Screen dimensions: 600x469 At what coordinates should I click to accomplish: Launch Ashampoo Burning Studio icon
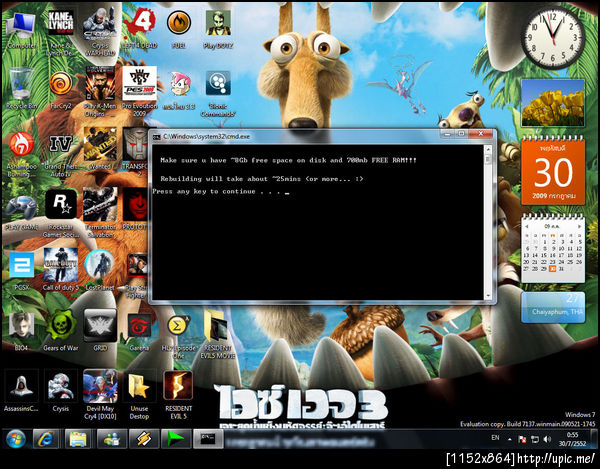pos(21,153)
